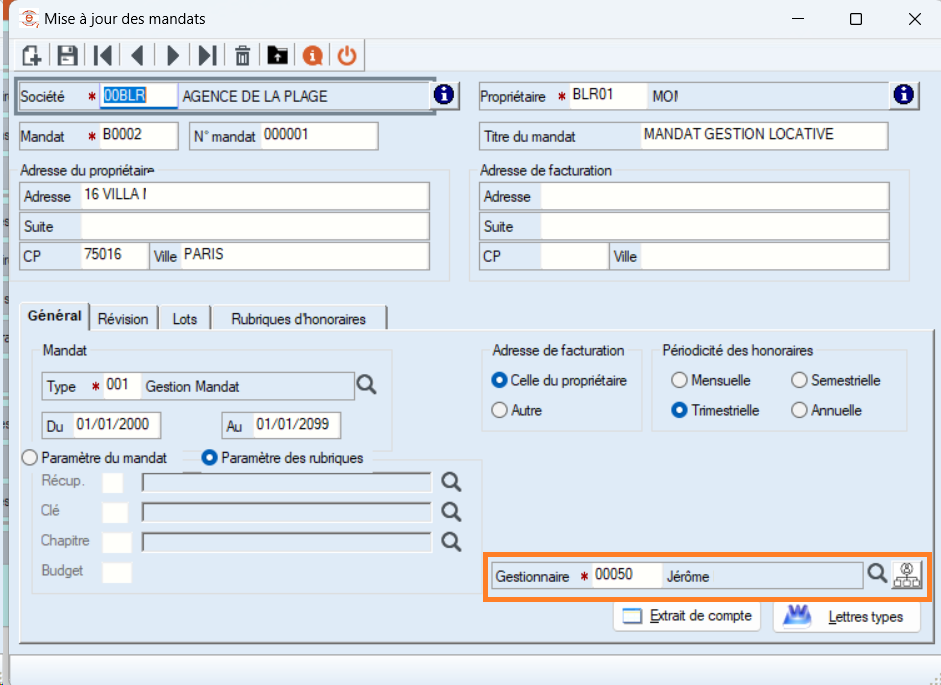Search mandate Type with magnifier icon
Image resolution: width=941 pixels, height=685 pixels.
point(367,384)
